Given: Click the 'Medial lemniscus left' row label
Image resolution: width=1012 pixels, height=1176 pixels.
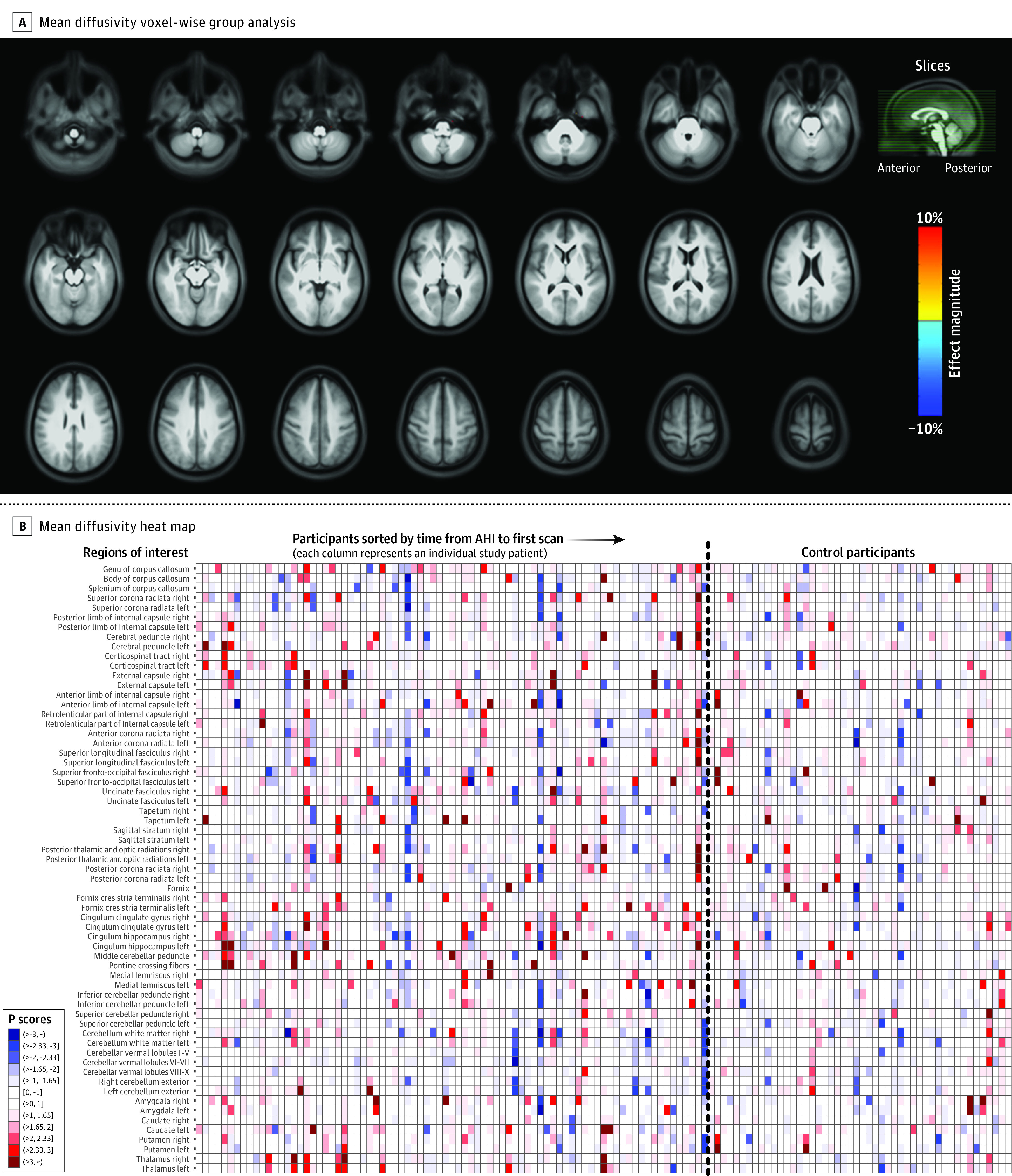Looking at the screenshot, I should click(152, 985).
